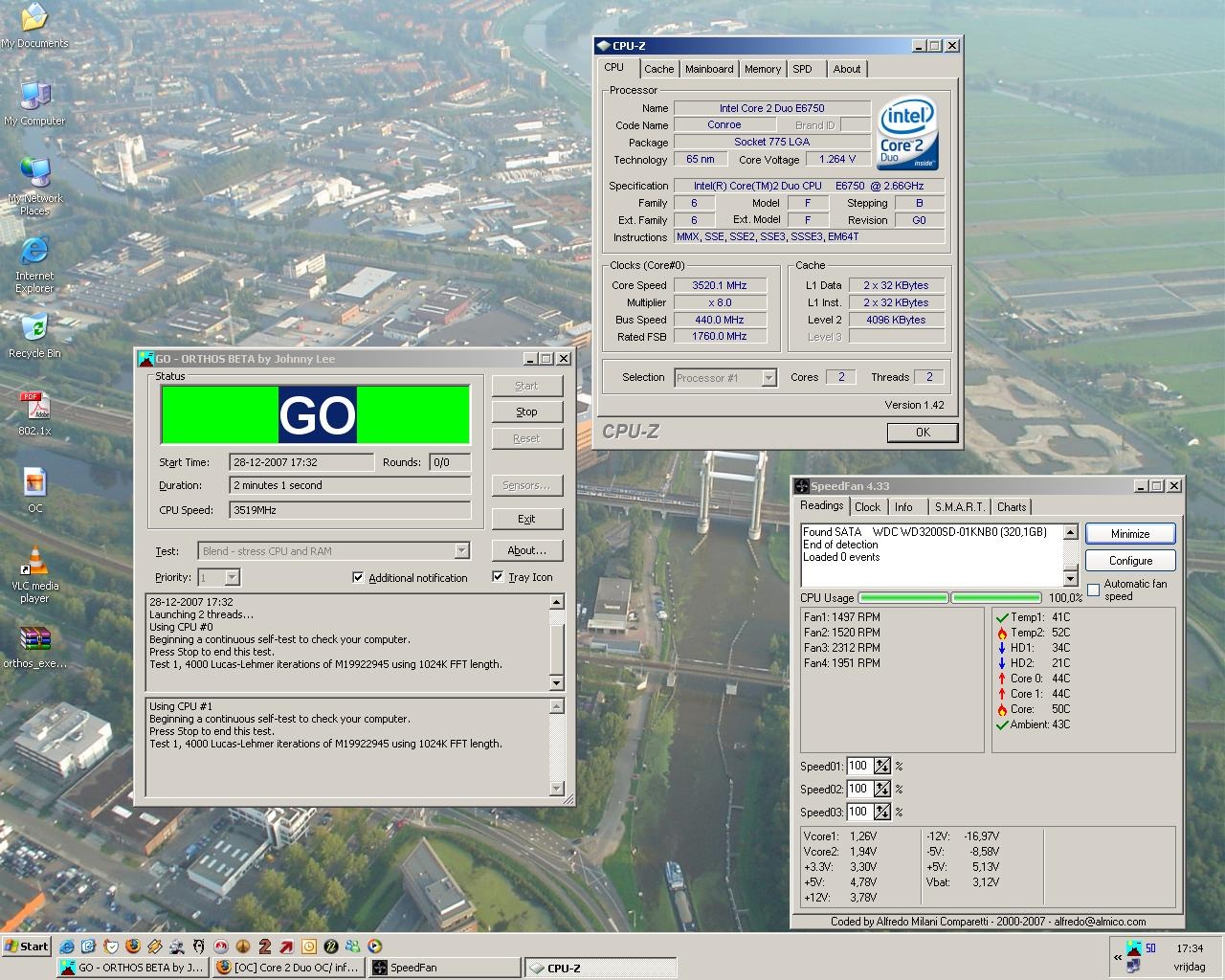
Task: Adjust the Speed01 spinner in SpeedFan
Action: (x=881, y=766)
